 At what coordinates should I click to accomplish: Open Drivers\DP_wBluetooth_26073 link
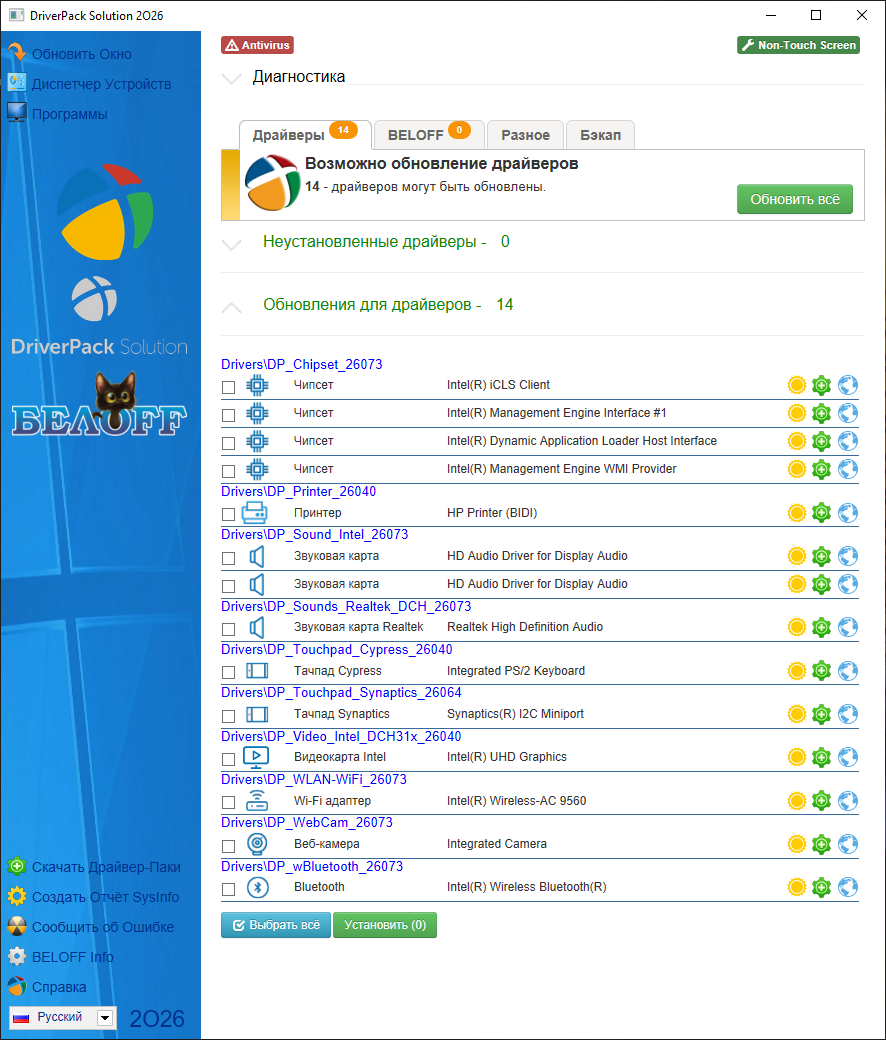[312, 866]
